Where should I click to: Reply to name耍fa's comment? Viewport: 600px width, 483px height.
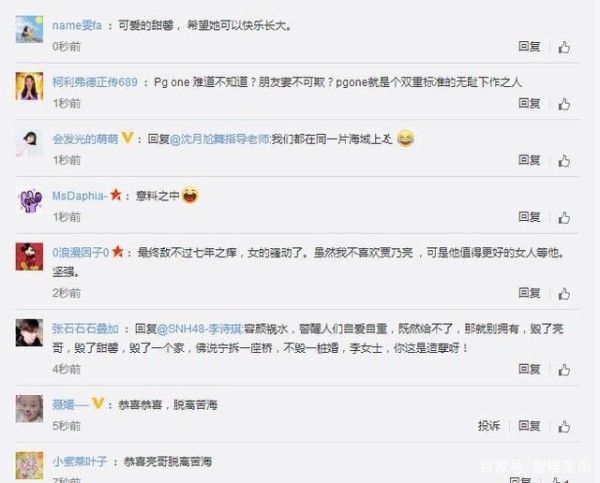coord(529,47)
